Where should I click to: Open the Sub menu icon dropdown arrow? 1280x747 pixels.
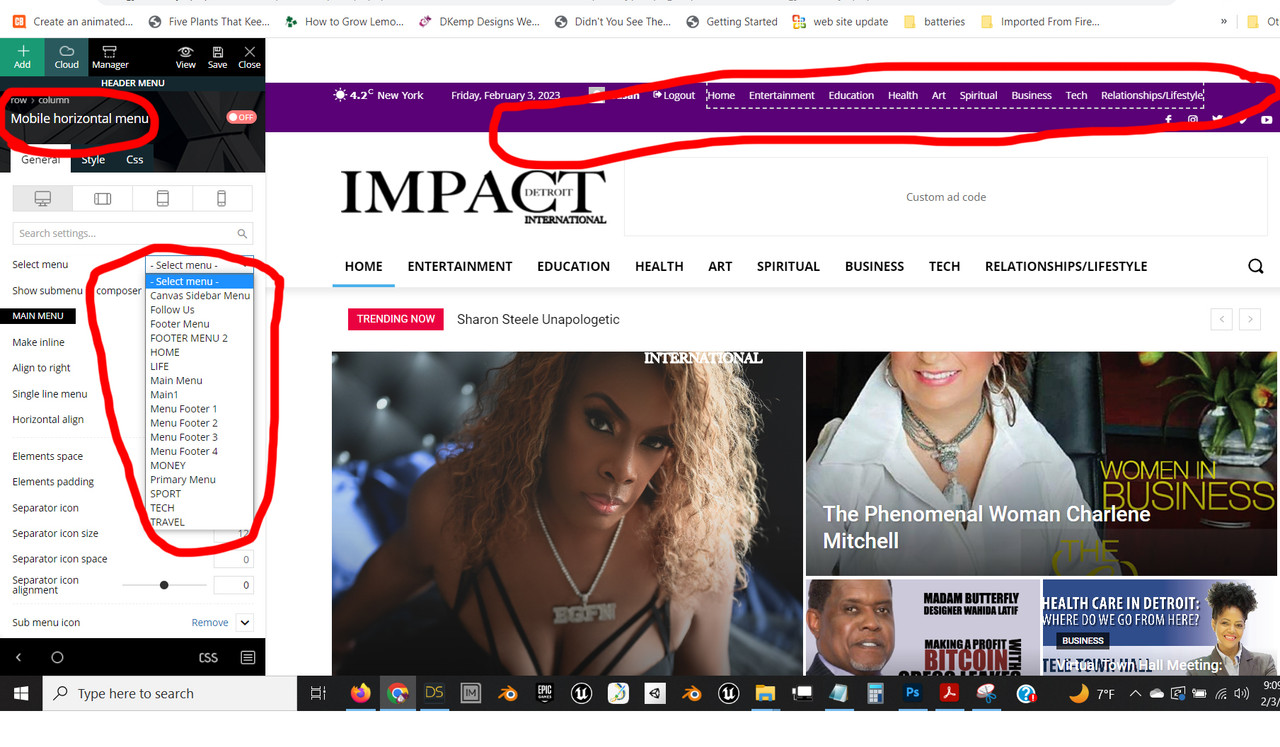click(x=245, y=622)
